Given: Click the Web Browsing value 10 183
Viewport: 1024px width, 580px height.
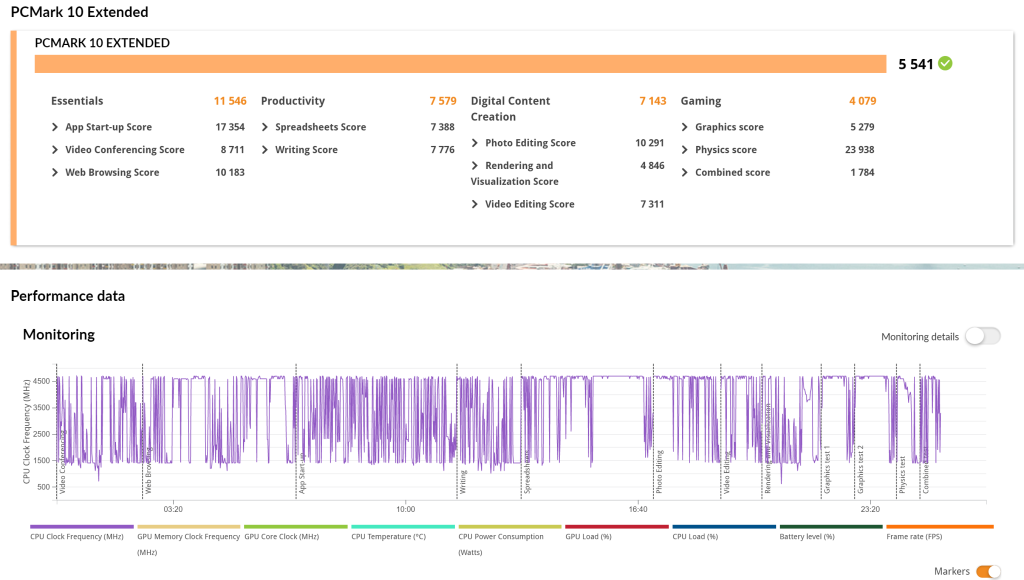Looking at the screenshot, I should tap(230, 173).
